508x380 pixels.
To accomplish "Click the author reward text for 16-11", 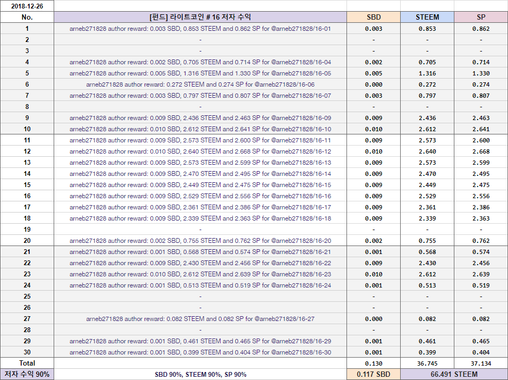I will tap(200, 140).
